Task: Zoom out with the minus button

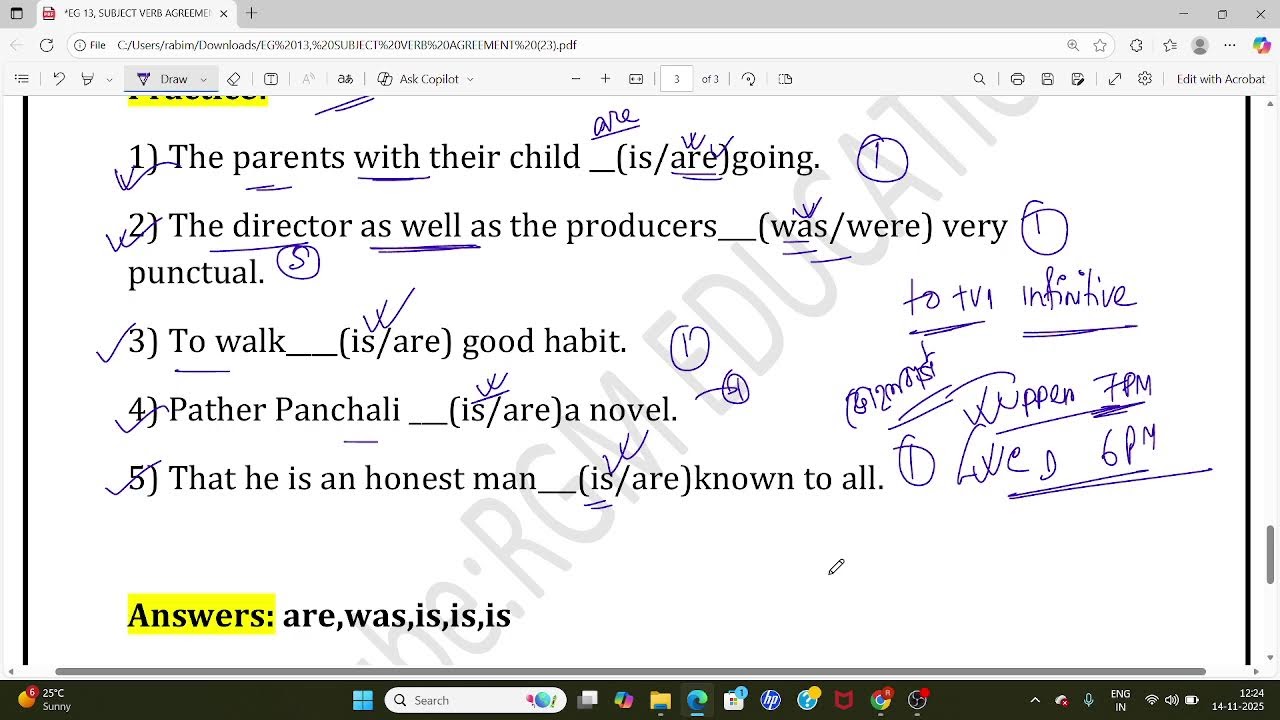Action: [x=576, y=79]
